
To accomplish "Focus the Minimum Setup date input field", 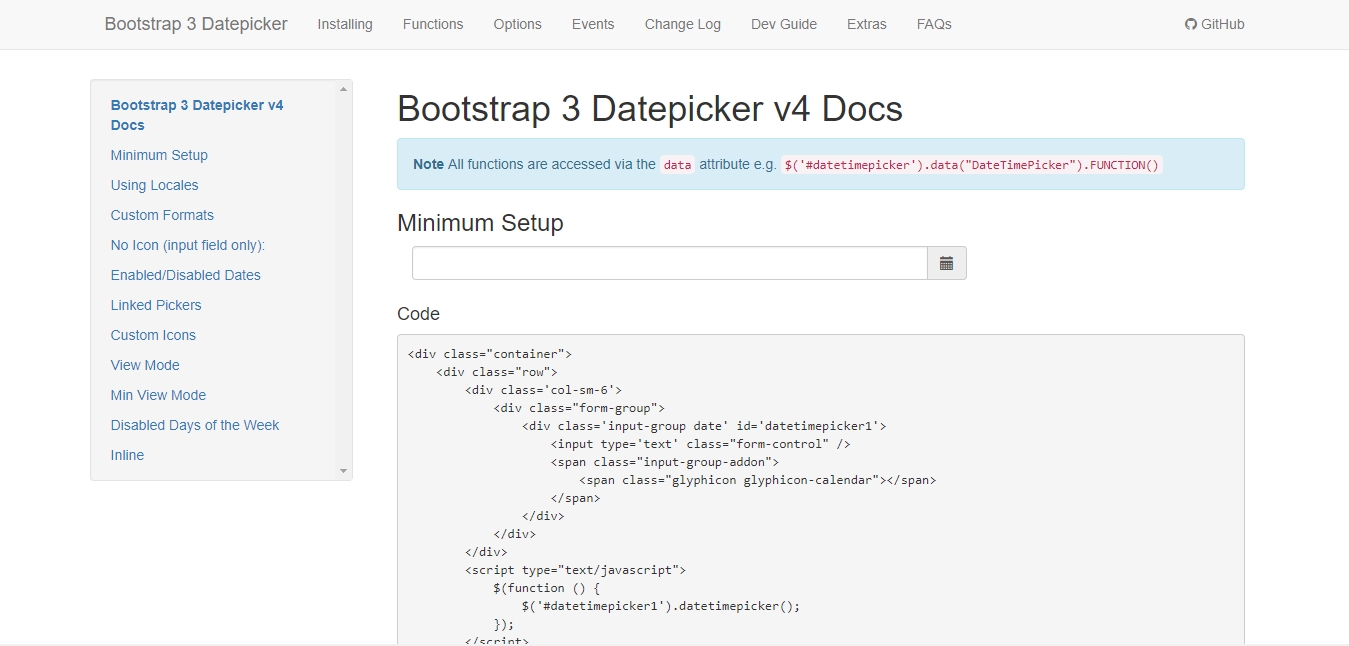I will 669,263.
